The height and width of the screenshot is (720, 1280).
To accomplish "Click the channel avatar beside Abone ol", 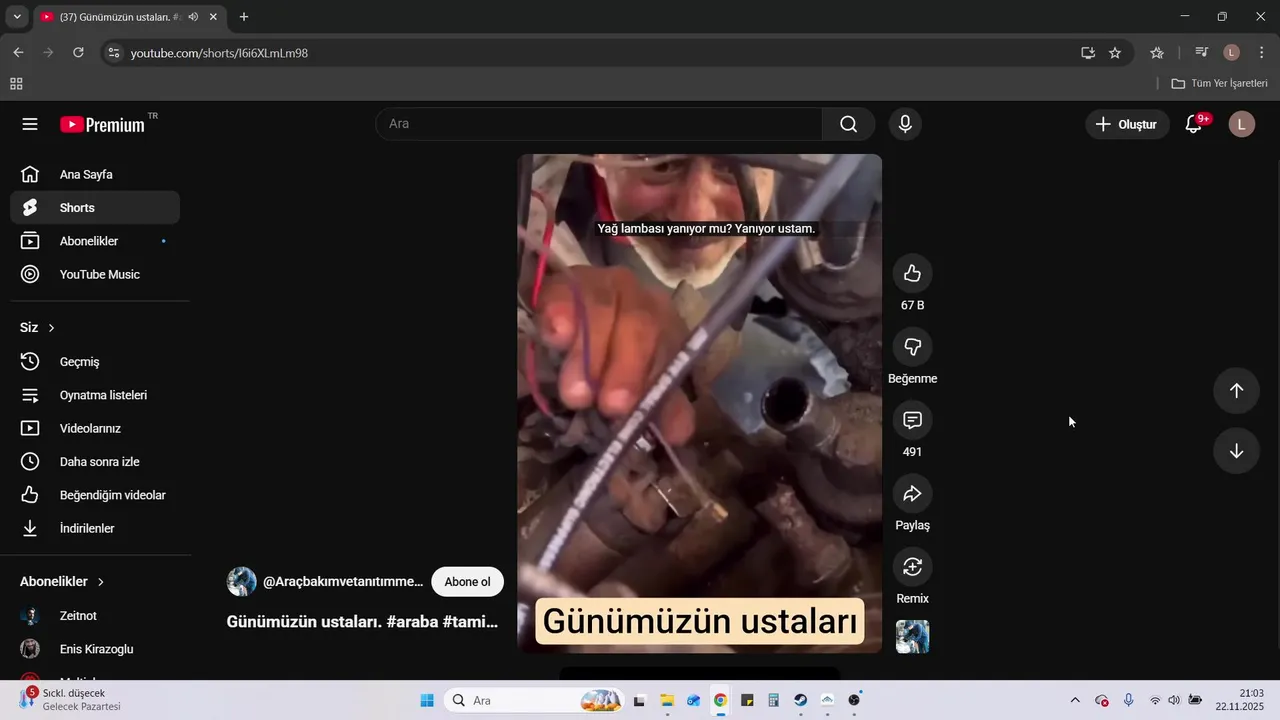I will [x=242, y=582].
